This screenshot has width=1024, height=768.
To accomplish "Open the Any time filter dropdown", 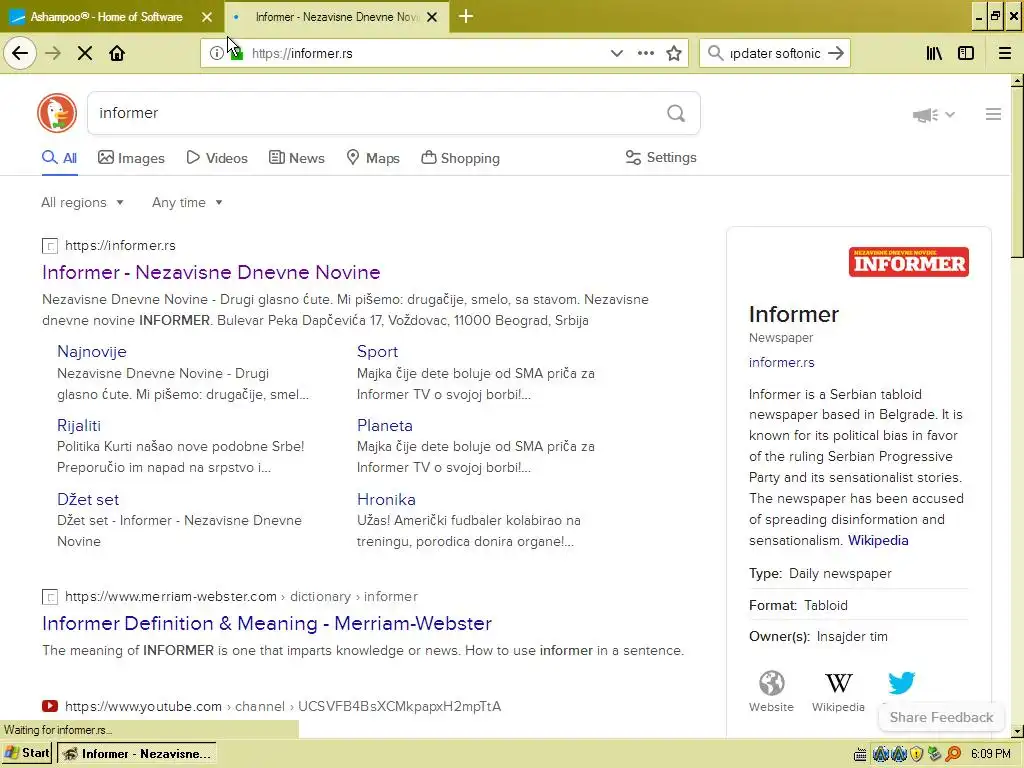I will (187, 202).
